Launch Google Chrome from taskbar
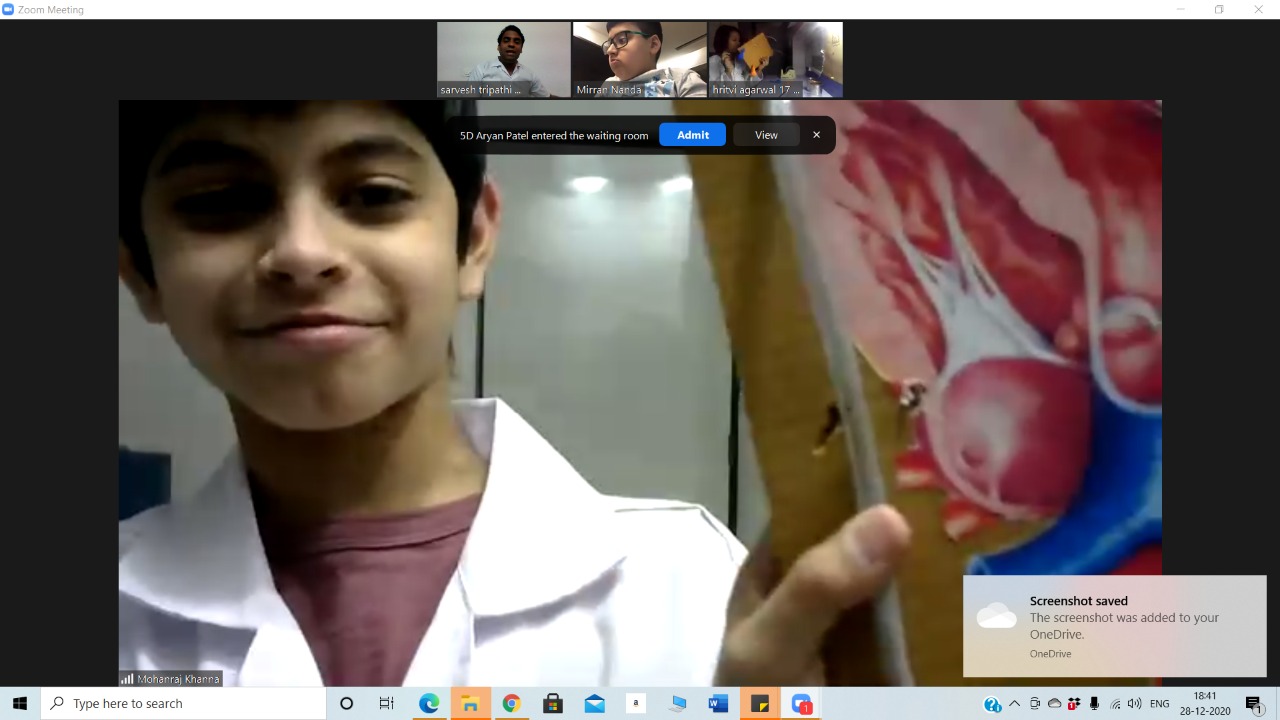 point(511,703)
